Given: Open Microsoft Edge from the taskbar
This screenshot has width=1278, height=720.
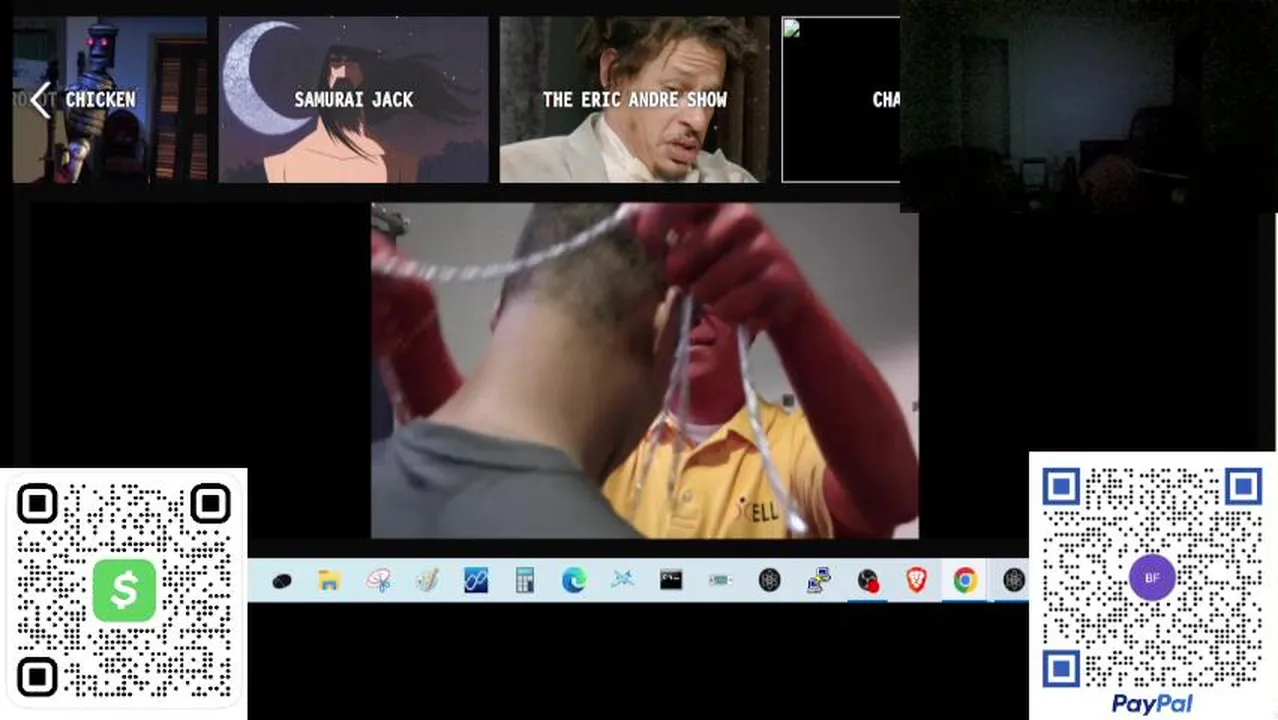Looking at the screenshot, I should click(574, 580).
